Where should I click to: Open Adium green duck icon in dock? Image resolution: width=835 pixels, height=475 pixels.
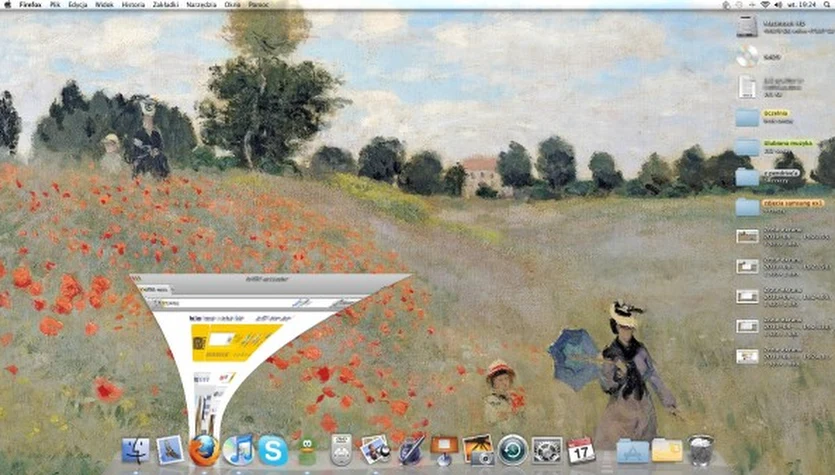305,450
